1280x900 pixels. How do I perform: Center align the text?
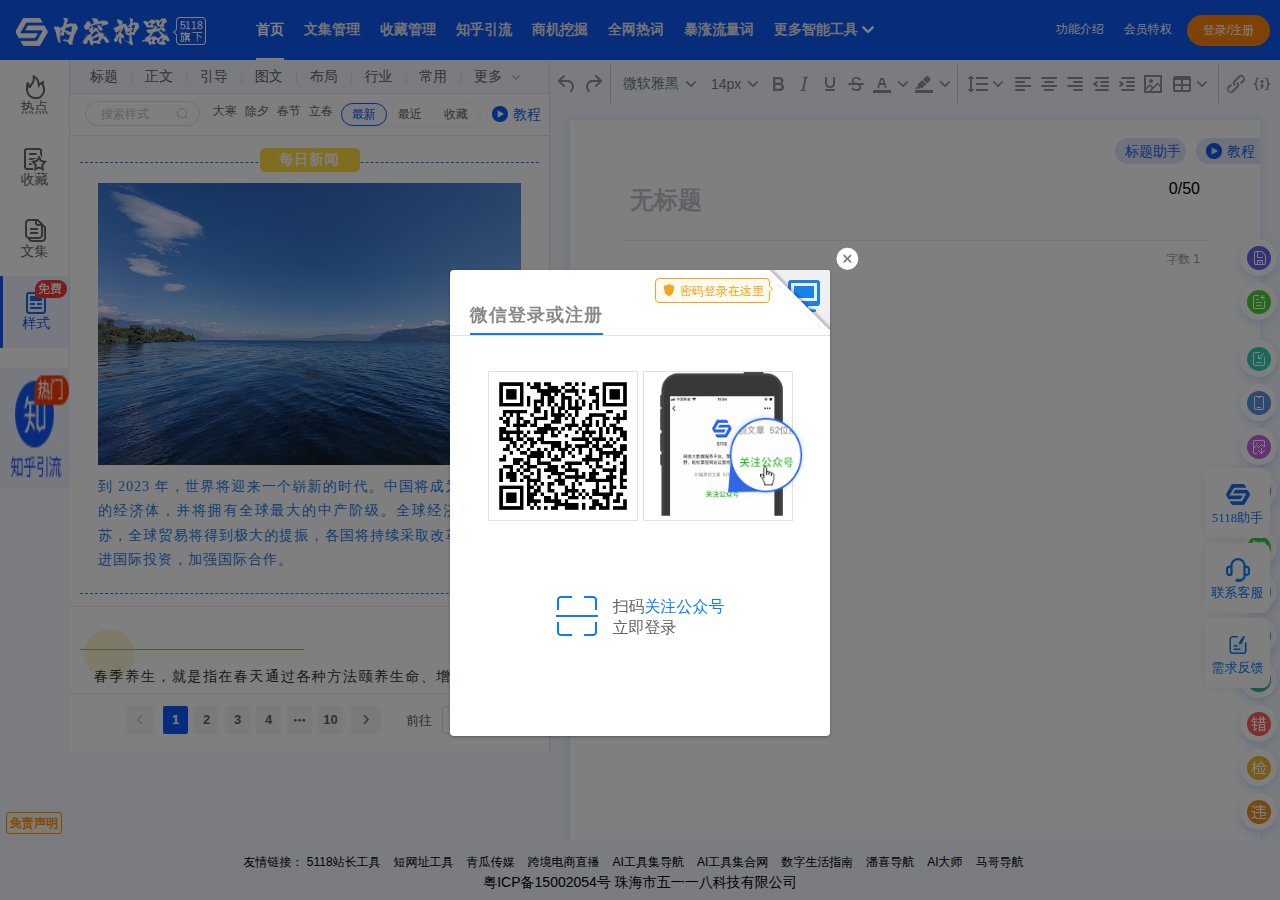[1049, 84]
